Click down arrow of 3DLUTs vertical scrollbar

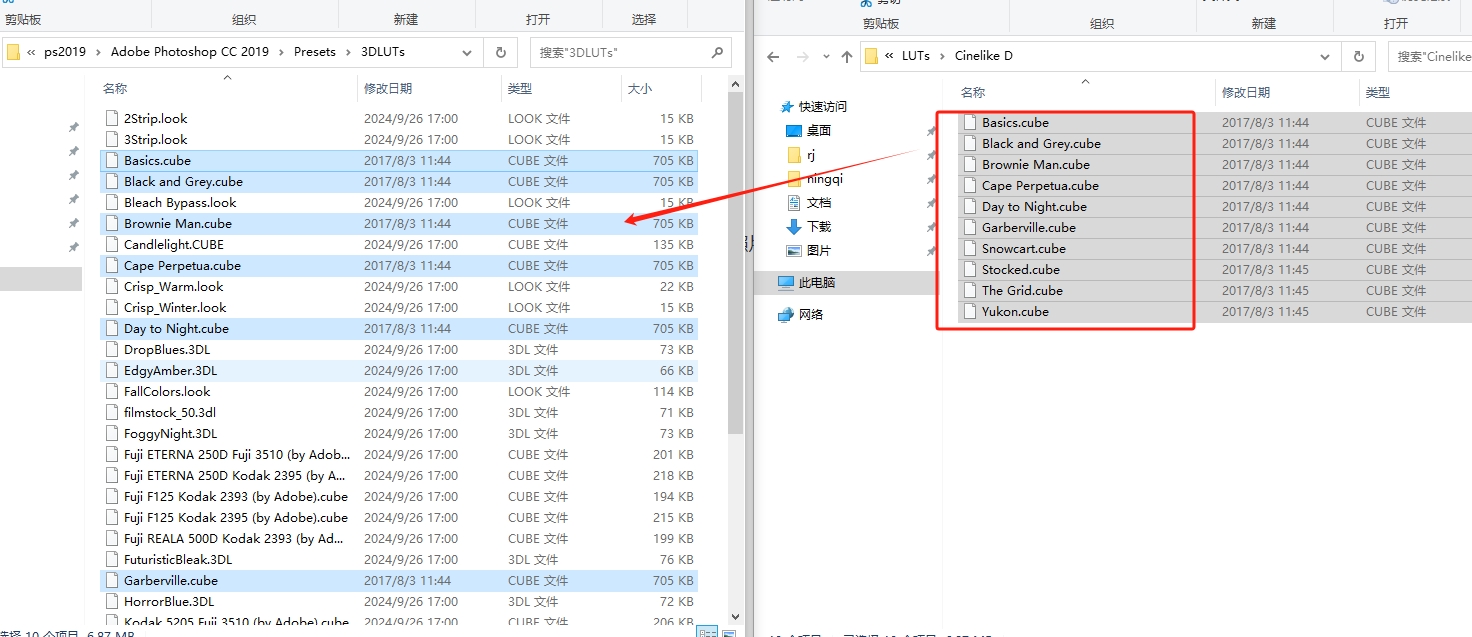(736, 616)
